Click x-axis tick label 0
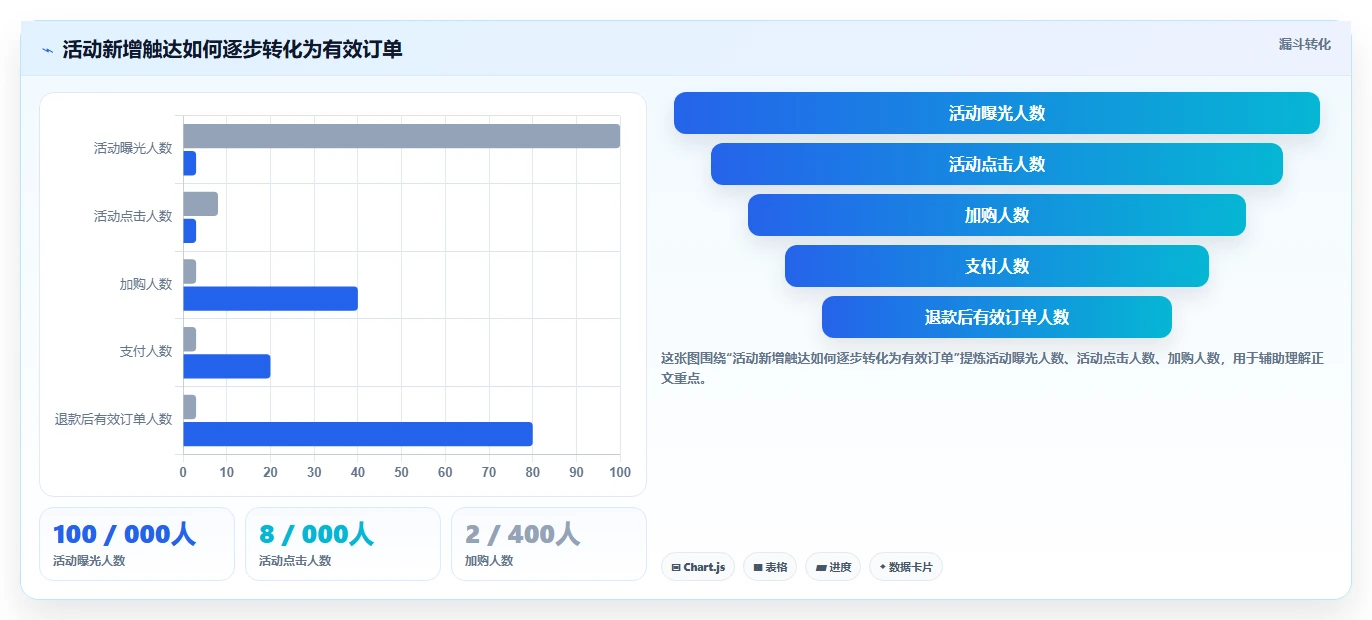This screenshot has height=620, width=1372. 183,472
